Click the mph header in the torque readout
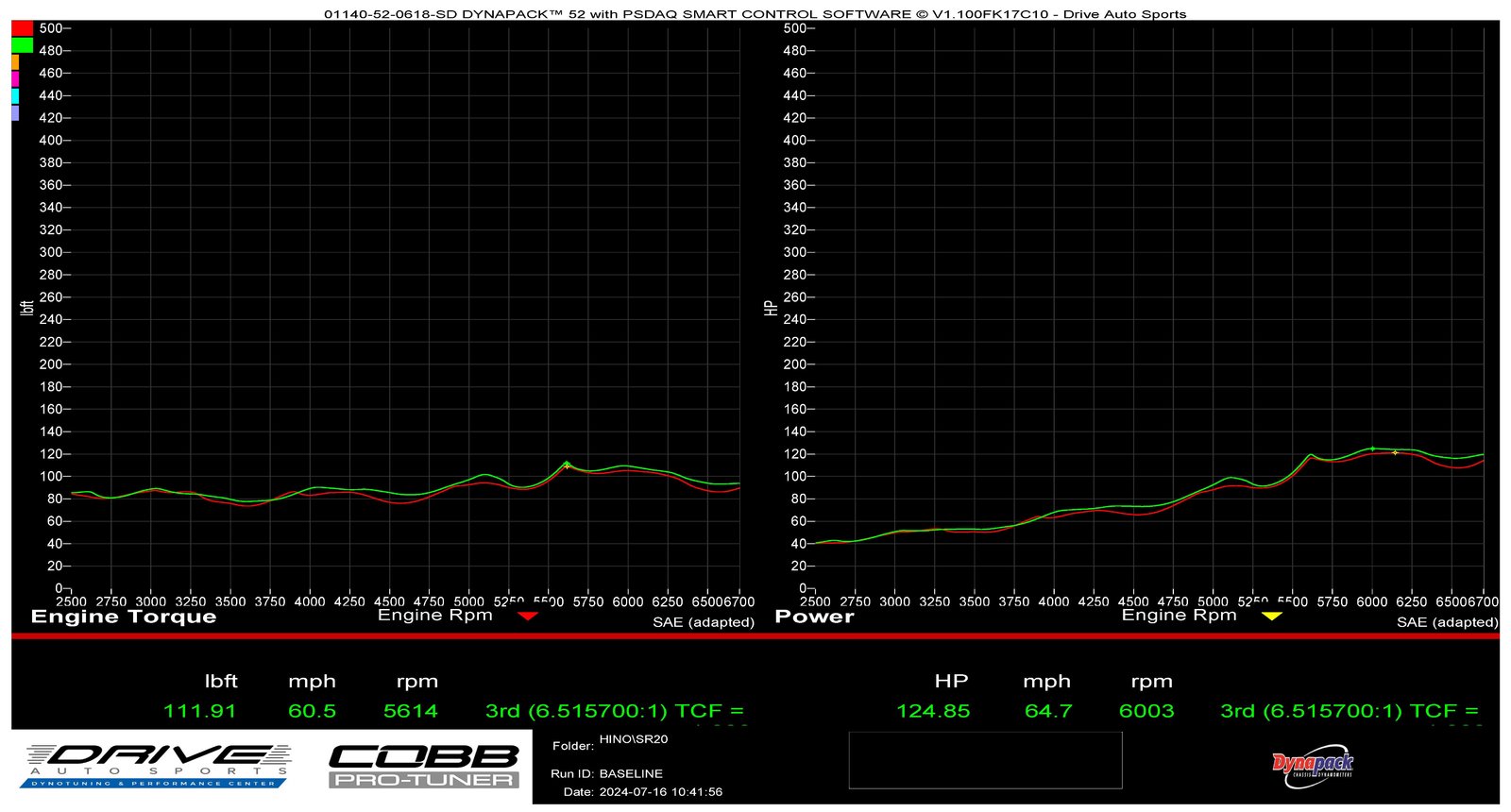 pyautogui.click(x=312, y=683)
